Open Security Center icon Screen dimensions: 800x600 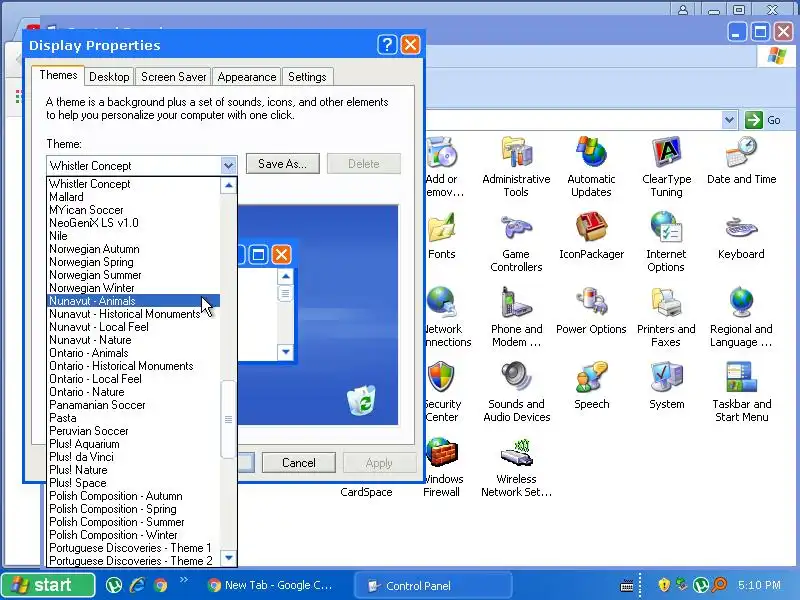[442, 392]
